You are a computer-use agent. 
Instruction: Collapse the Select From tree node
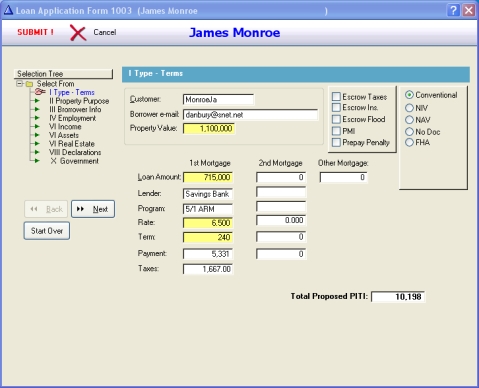20,84
